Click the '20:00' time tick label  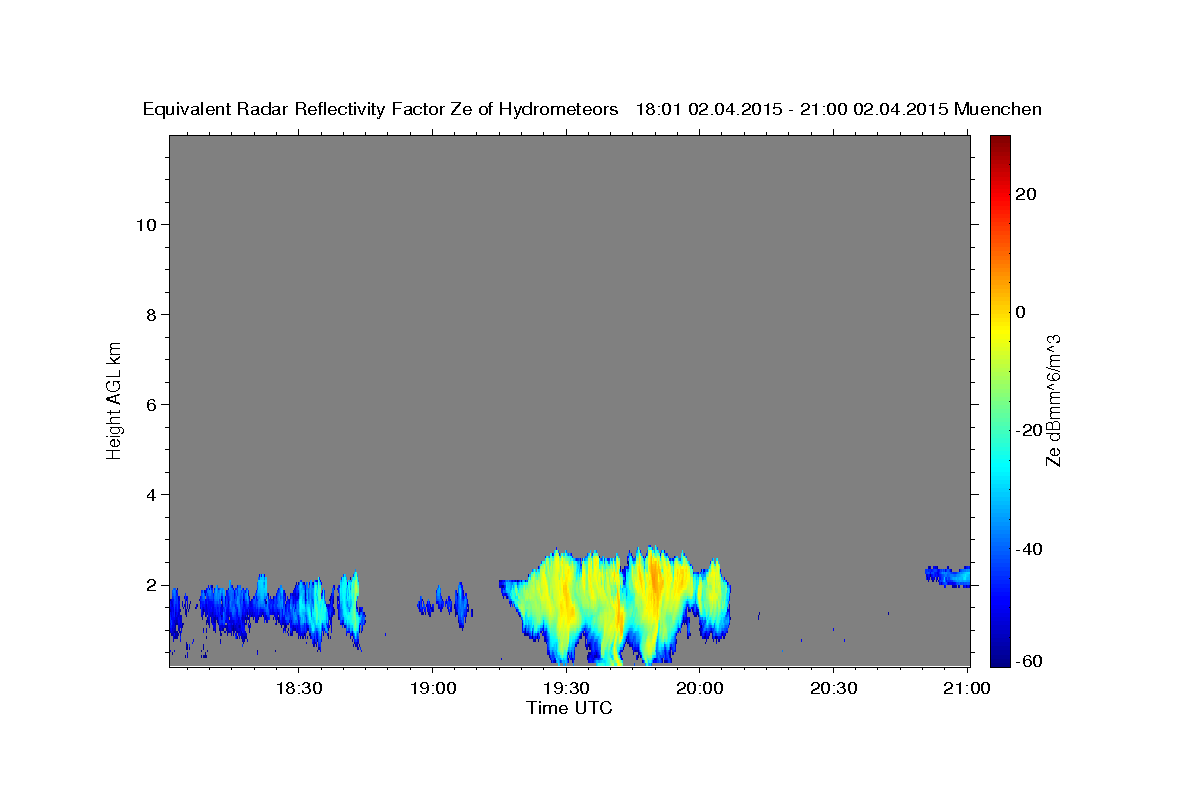click(x=700, y=689)
